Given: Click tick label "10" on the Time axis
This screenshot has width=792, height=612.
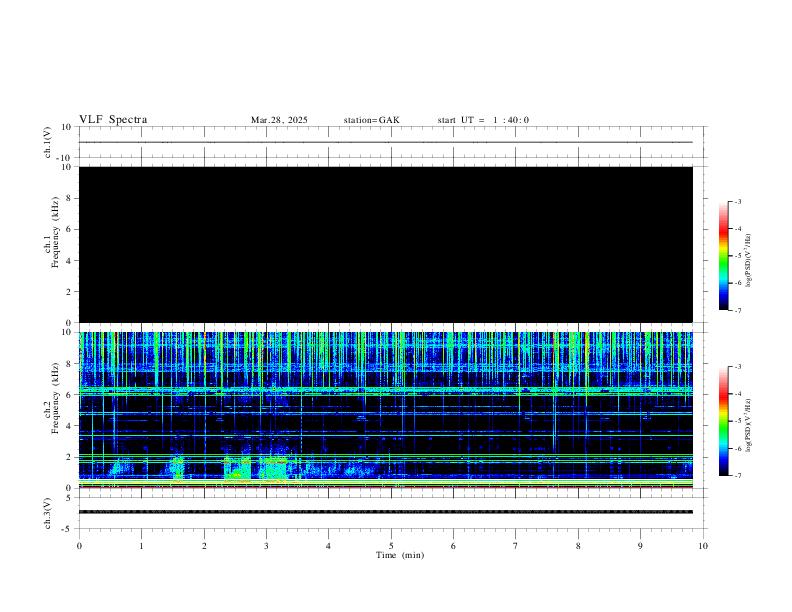Looking at the screenshot, I should tap(703, 546).
